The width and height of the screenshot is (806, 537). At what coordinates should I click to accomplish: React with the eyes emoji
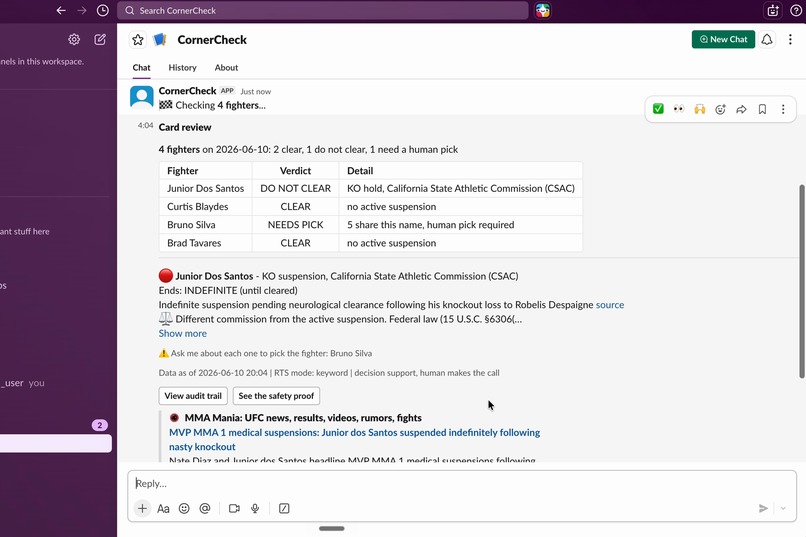(x=679, y=109)
